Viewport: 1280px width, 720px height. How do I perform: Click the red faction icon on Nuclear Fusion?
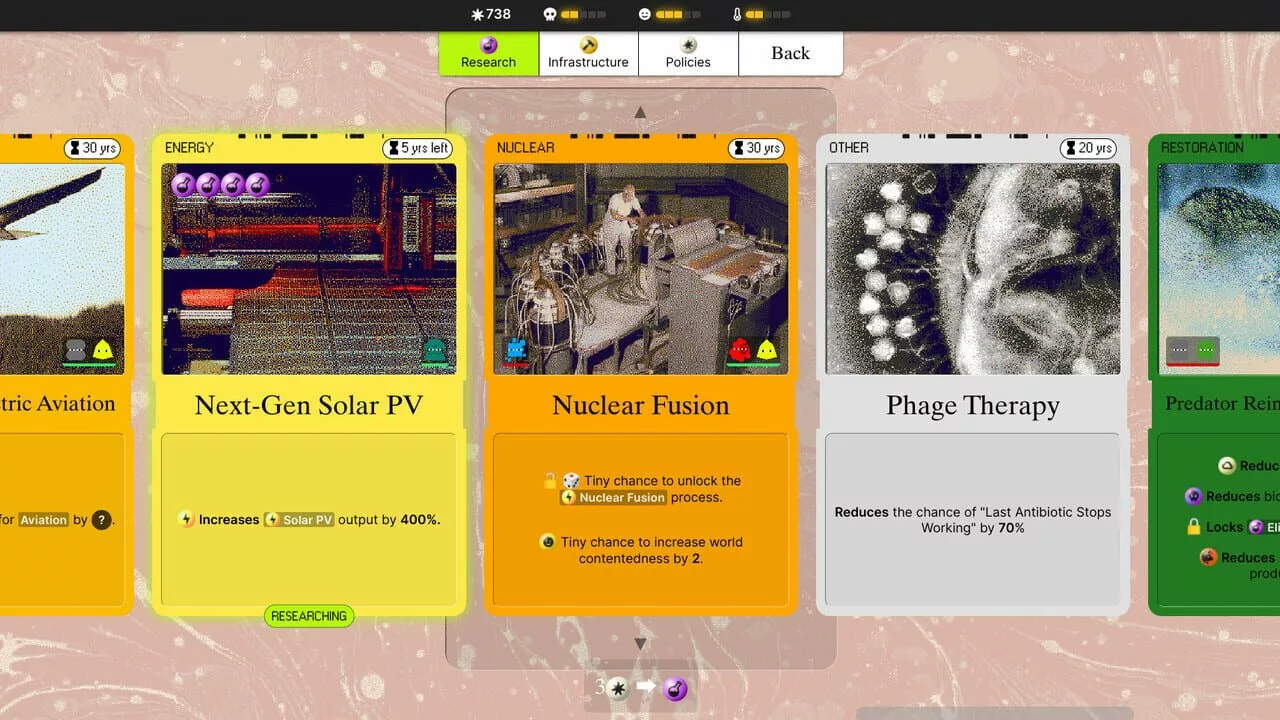pyautogui.click(x=740, y=349)
